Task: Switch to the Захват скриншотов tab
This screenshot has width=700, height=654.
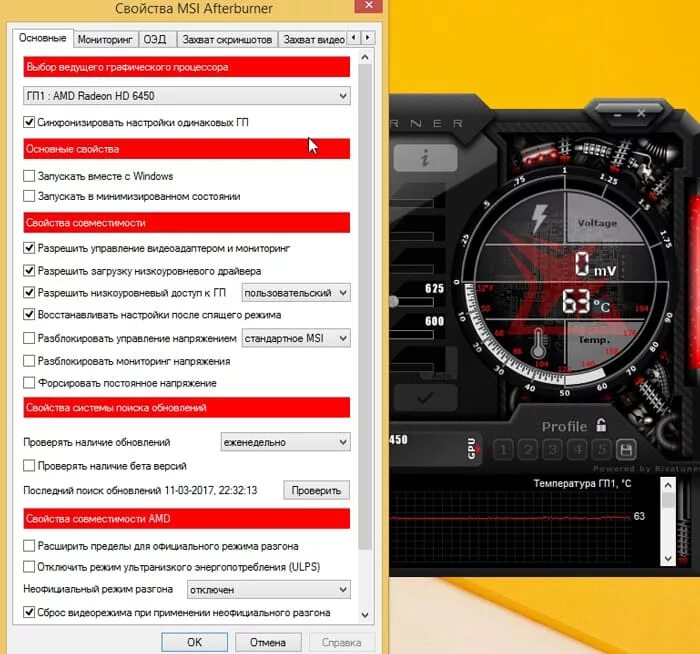Action: tap(227, 39)
